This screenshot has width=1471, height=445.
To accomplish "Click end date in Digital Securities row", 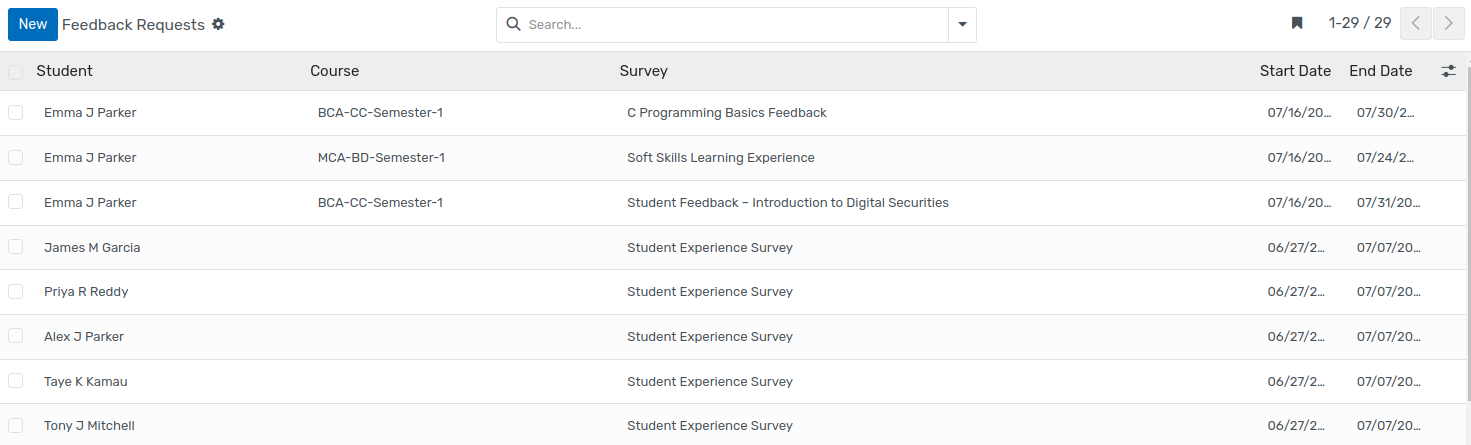I will click(1388, 203).
